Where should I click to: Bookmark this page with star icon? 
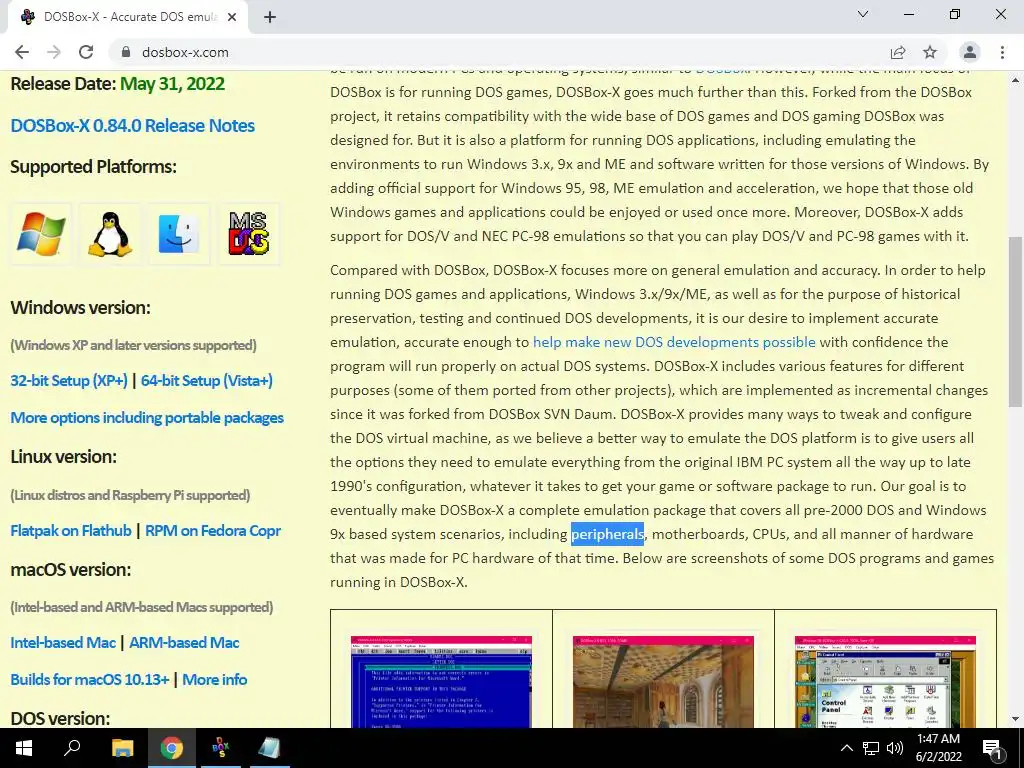pos(930,52)
